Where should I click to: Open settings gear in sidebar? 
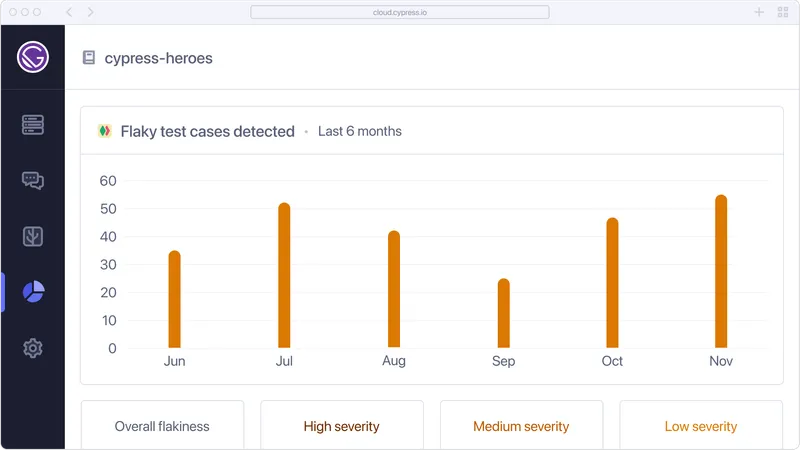coord(33,348)
